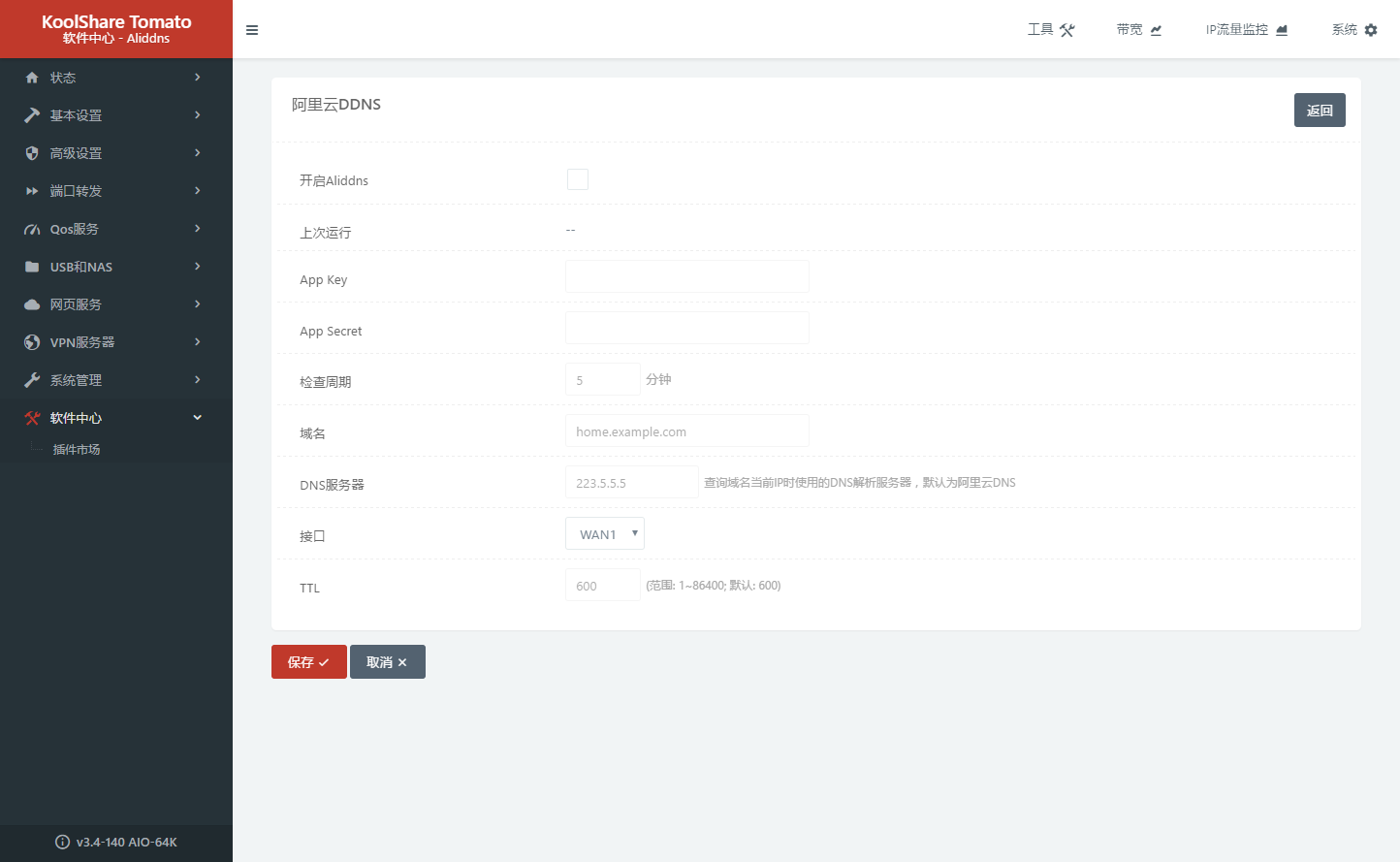Screen dimensions: 1400x862
Task: Click the globe icon for VPN服务器
Action: pos(32,342)
